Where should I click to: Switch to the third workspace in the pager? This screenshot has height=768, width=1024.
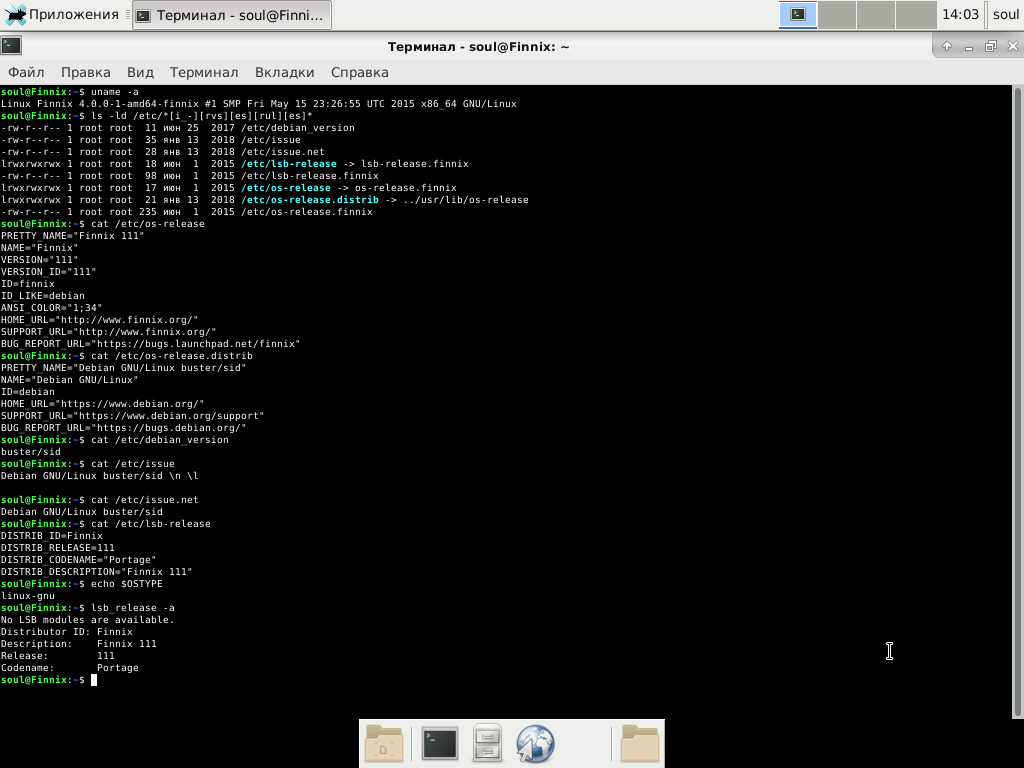876,14
